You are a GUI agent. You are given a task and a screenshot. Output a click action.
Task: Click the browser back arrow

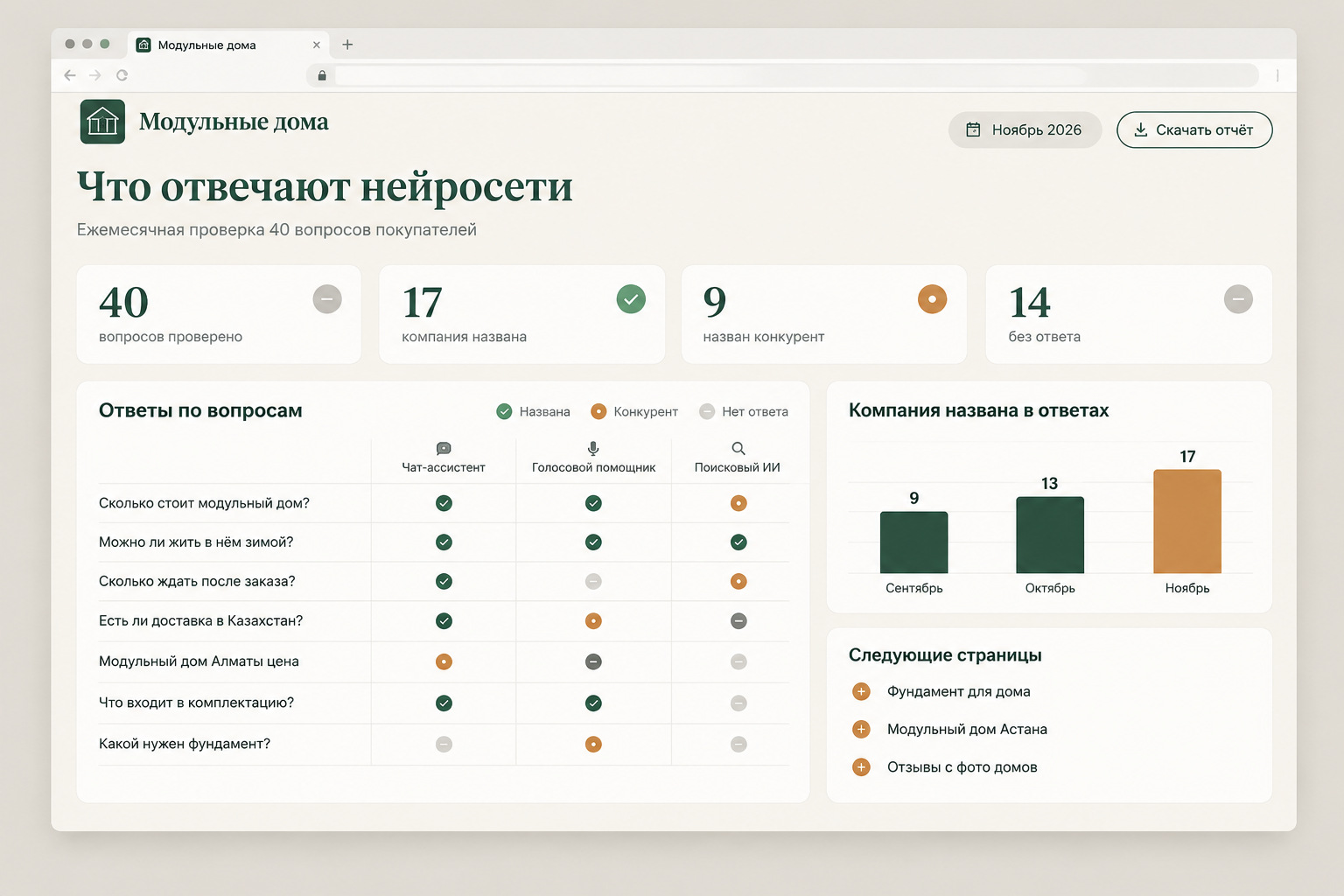(x=70, y=75)
